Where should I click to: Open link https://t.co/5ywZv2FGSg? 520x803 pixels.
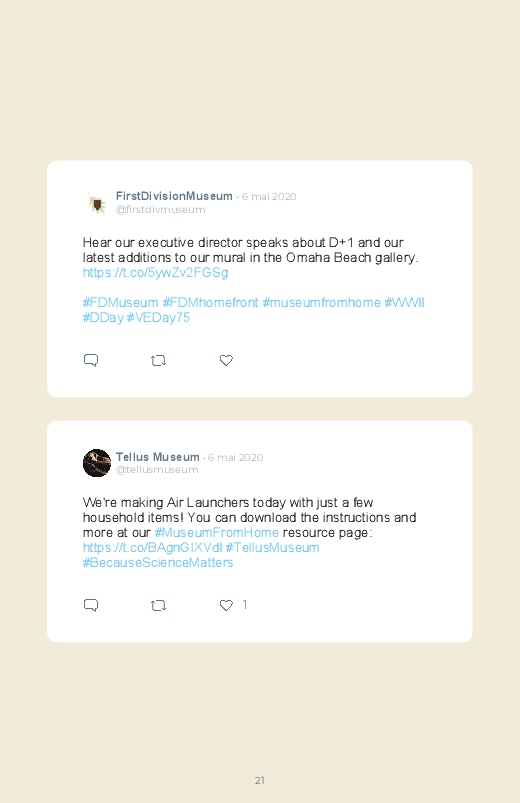click(x=155, y=272)
